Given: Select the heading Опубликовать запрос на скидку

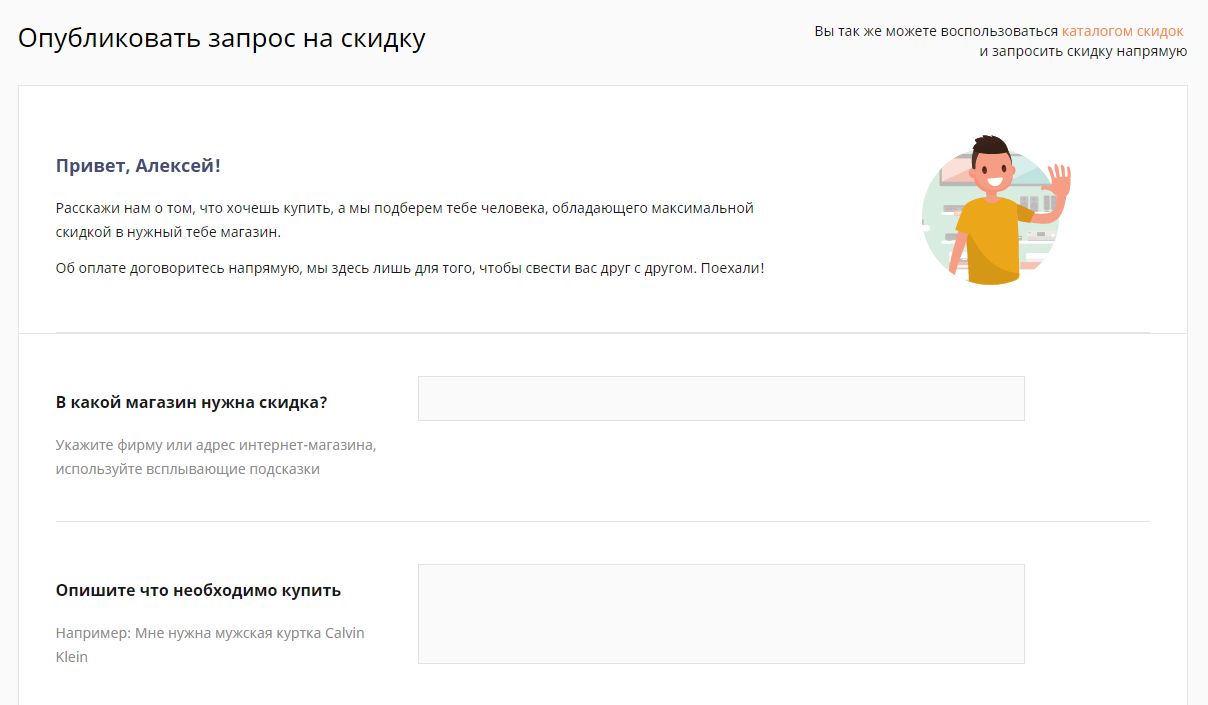Looking at the screenshot, I should click(222, 39).
